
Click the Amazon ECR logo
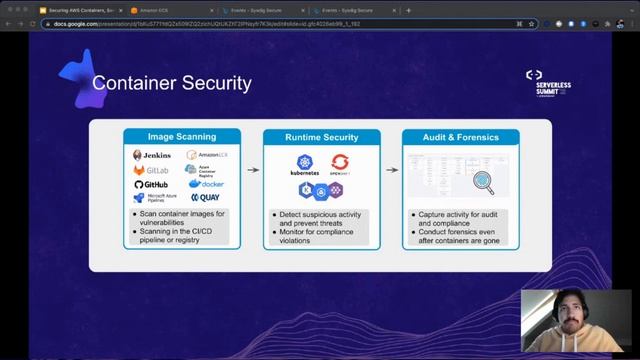point(207,155)
